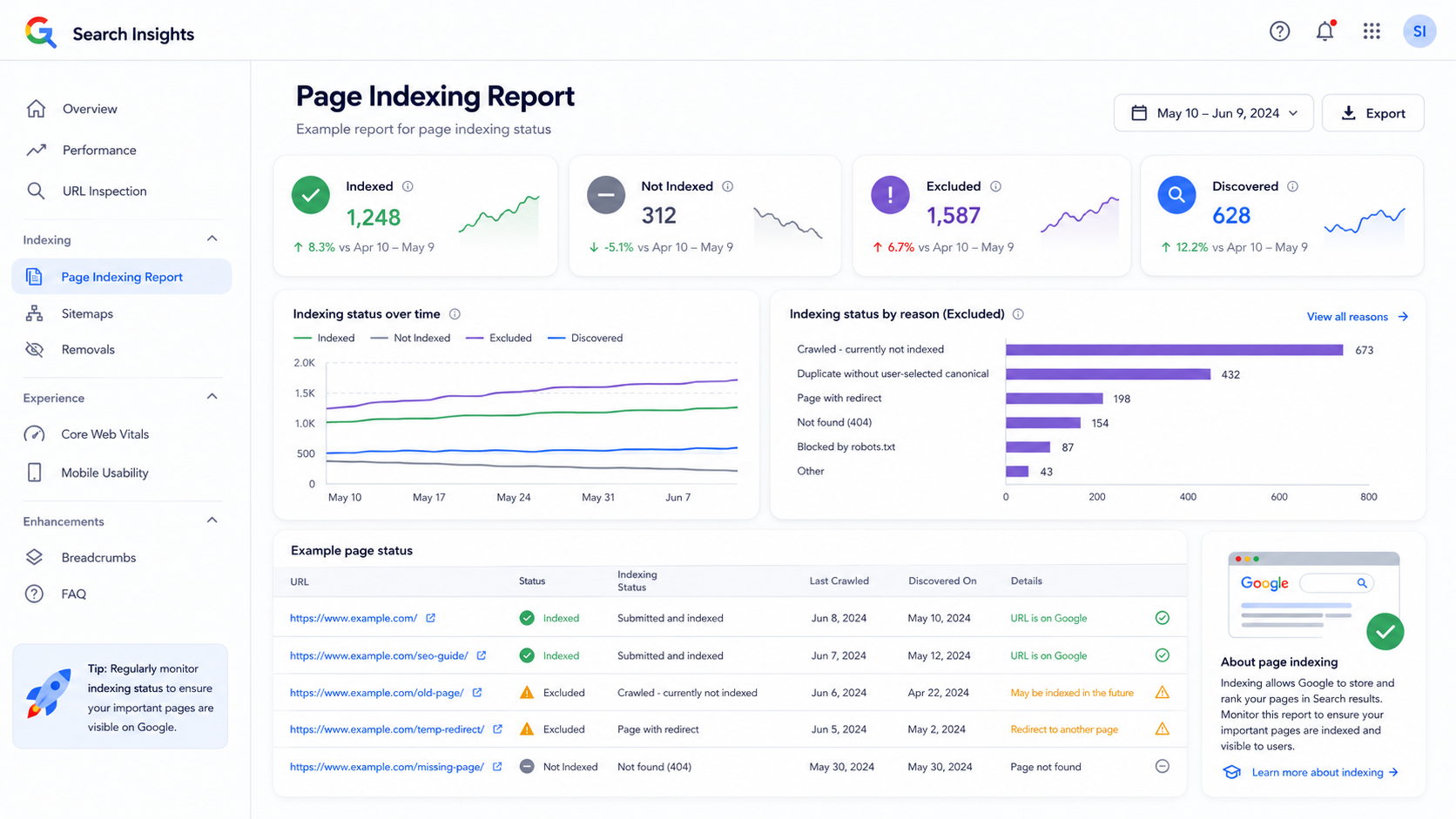The height and width of the screenshot is (819, 1456).
Task: Select Page Indexing Report in sidebar
Action: coord(122,277)
